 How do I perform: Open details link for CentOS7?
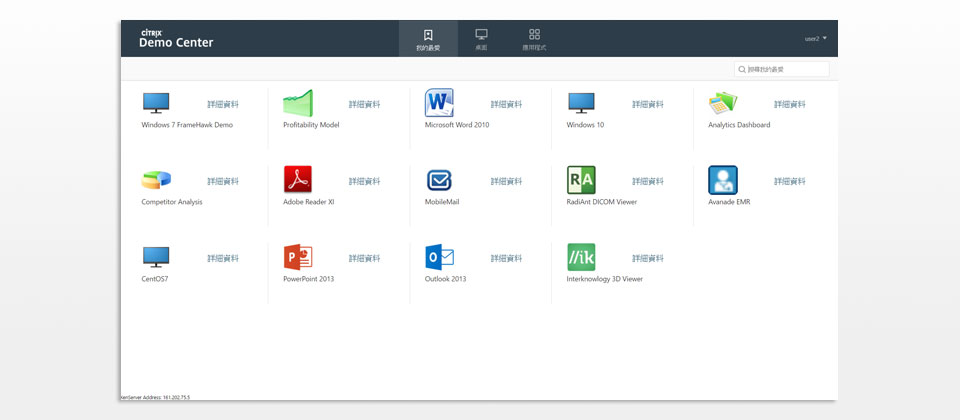pos(223,258)
